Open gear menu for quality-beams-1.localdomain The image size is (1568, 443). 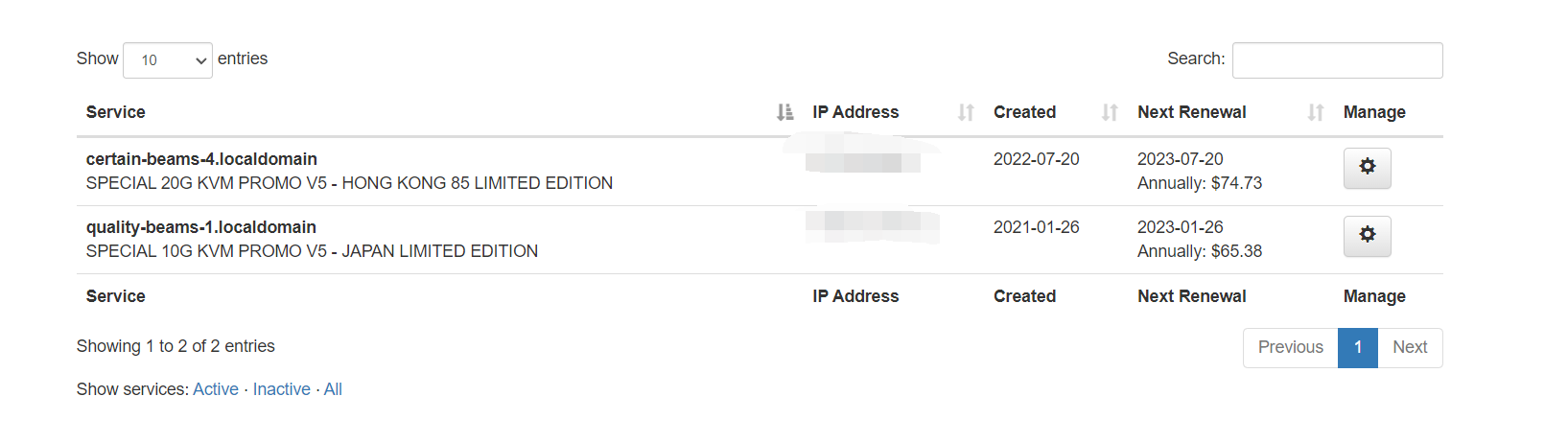[x=1367, y=236]
